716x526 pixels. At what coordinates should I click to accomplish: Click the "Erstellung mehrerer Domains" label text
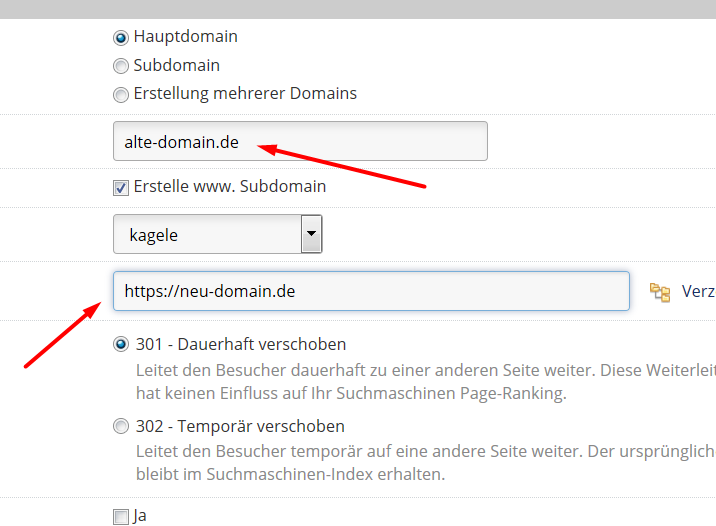(245, 95)
